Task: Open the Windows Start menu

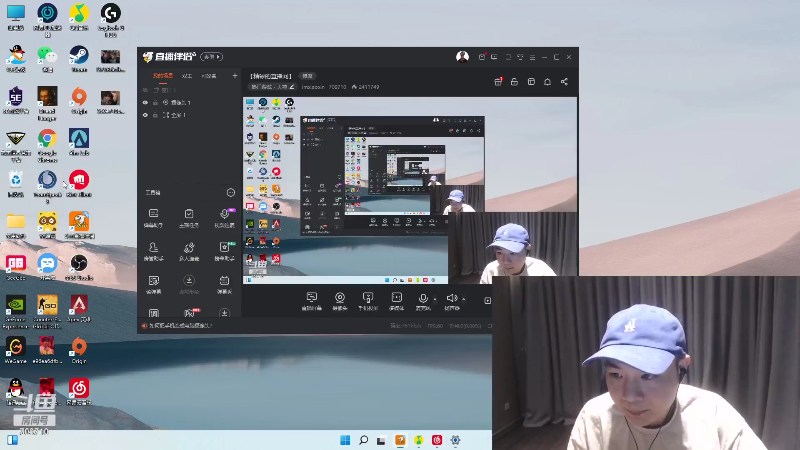Action: coord(345,440)
